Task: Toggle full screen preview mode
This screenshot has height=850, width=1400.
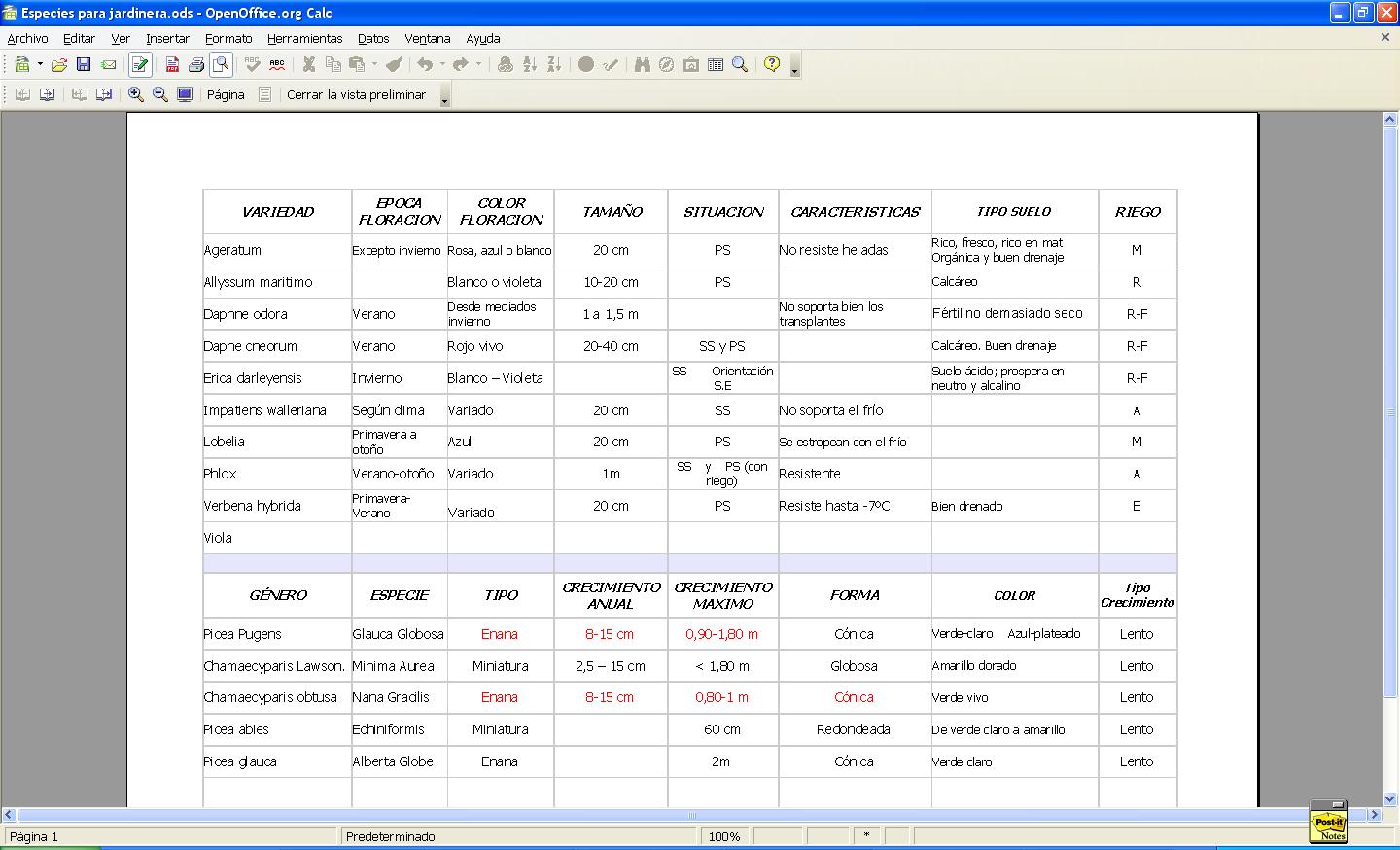Action: (185, 94)
